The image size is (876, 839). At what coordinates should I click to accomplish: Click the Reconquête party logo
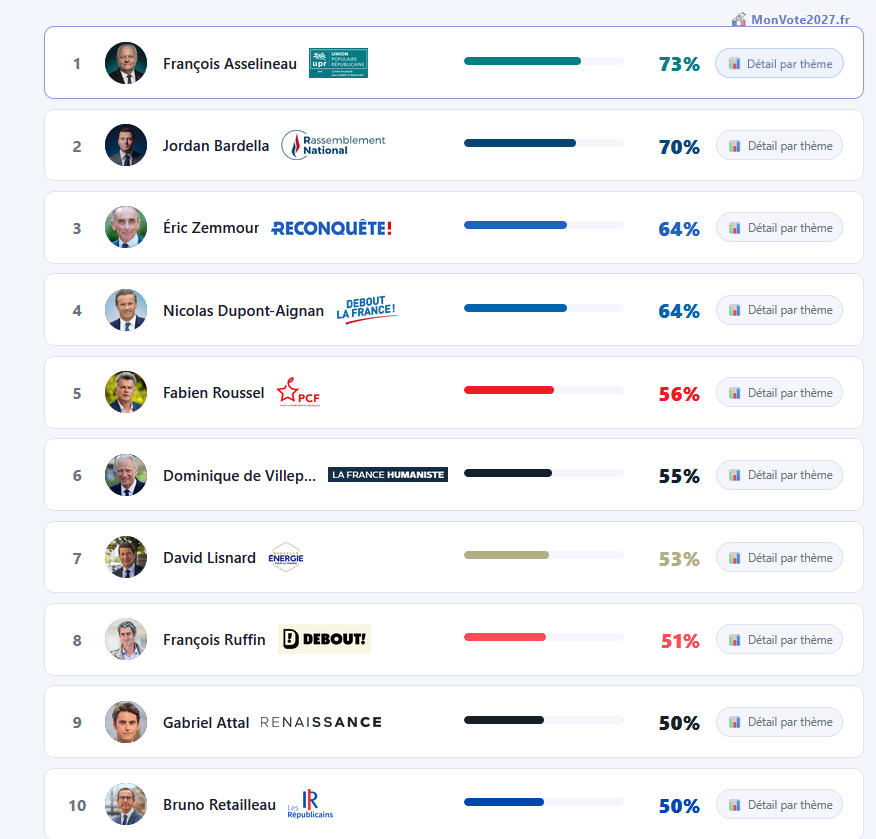pyautogui.click(x=331, y=228)
